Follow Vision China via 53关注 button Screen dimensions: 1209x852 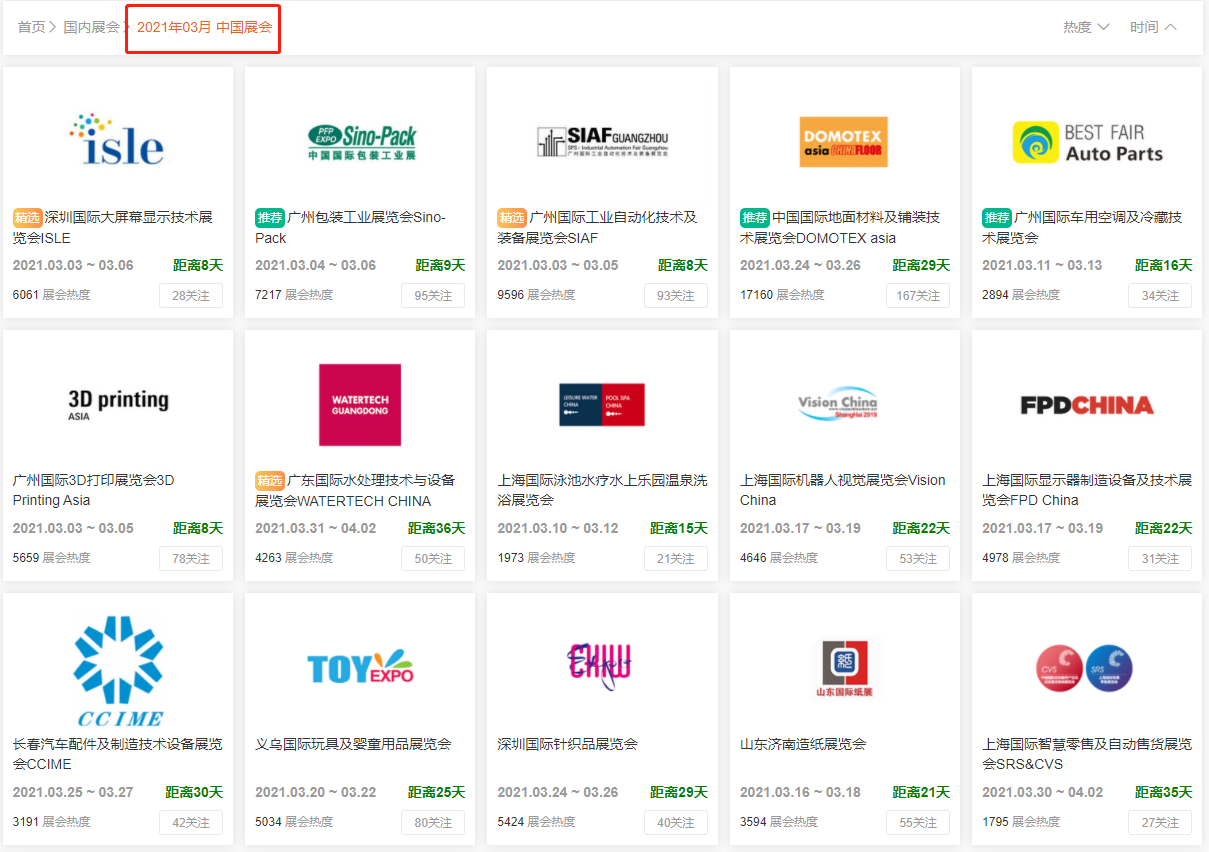coord(918,558)
